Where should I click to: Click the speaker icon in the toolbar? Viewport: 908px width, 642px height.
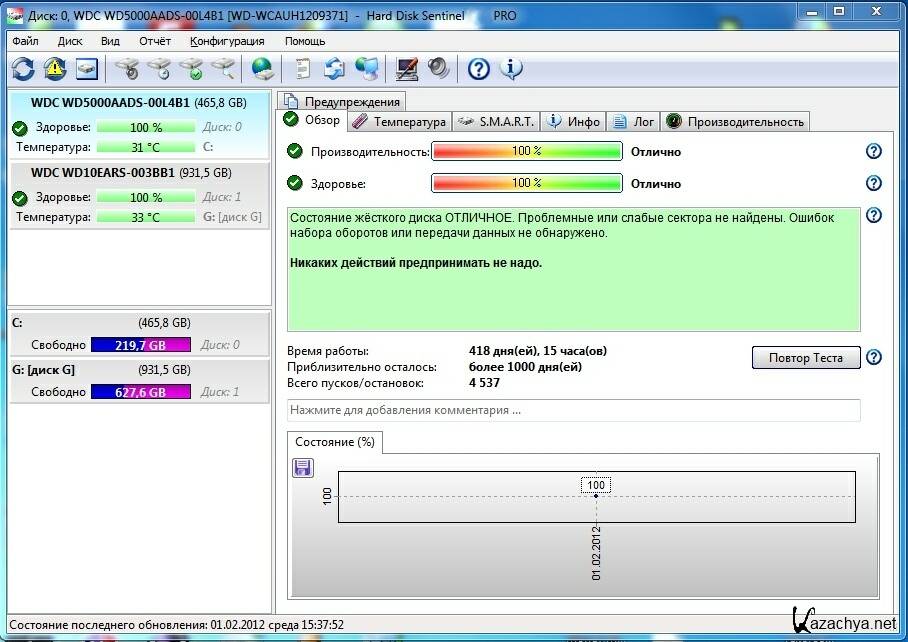point(438,68)
